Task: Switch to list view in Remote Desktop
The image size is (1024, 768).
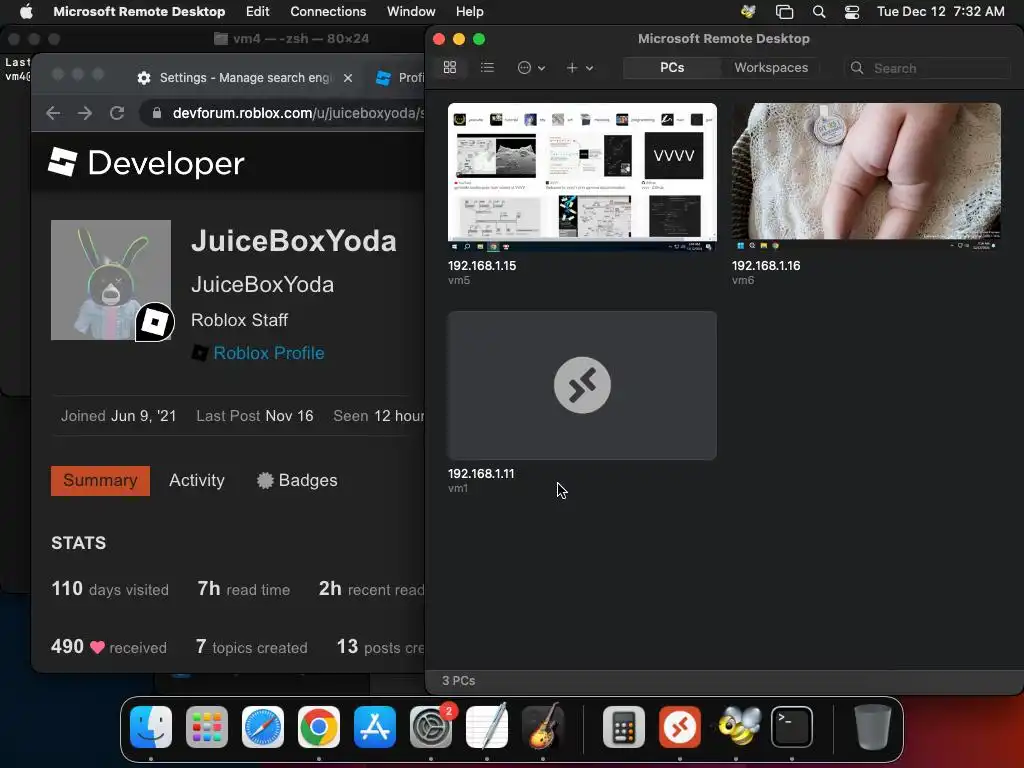Action: [487, 67]
